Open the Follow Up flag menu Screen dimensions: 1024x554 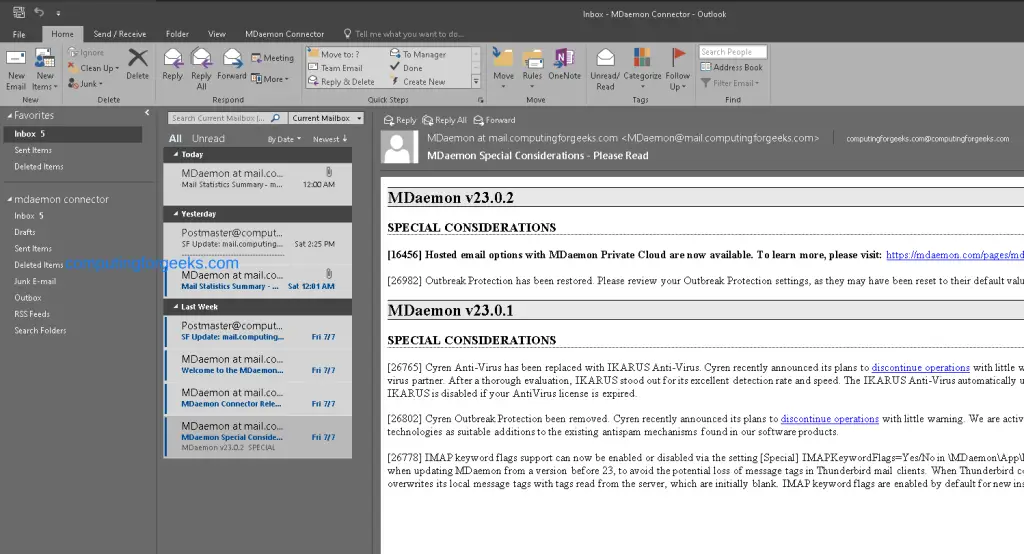678,69
